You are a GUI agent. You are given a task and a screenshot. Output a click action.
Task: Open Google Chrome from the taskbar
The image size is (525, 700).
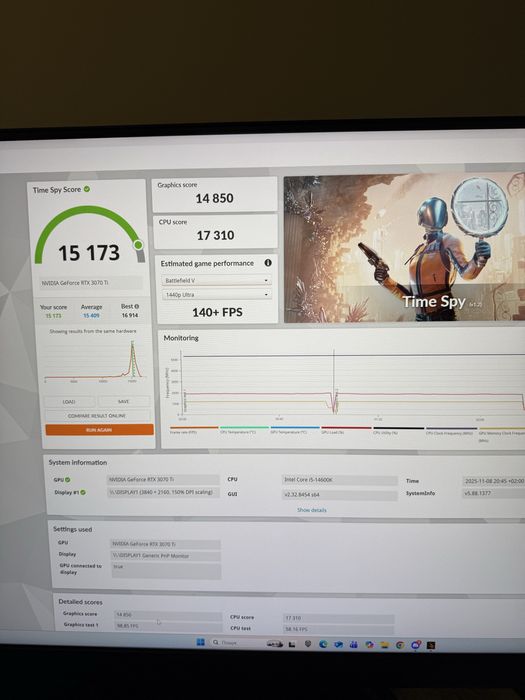point(400,645)
